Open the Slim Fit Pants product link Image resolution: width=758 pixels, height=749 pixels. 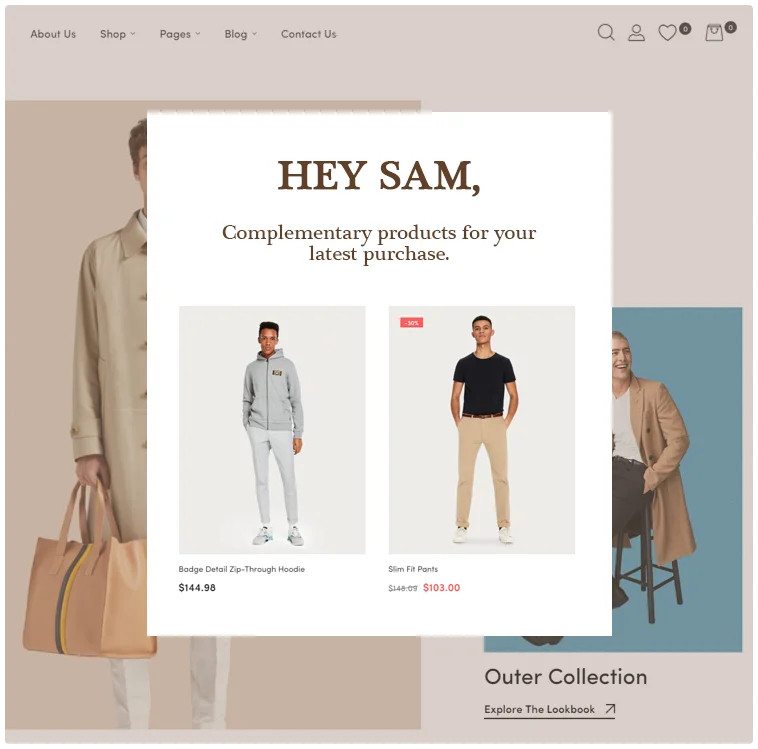pyautogui.click(x=413, y=569)
